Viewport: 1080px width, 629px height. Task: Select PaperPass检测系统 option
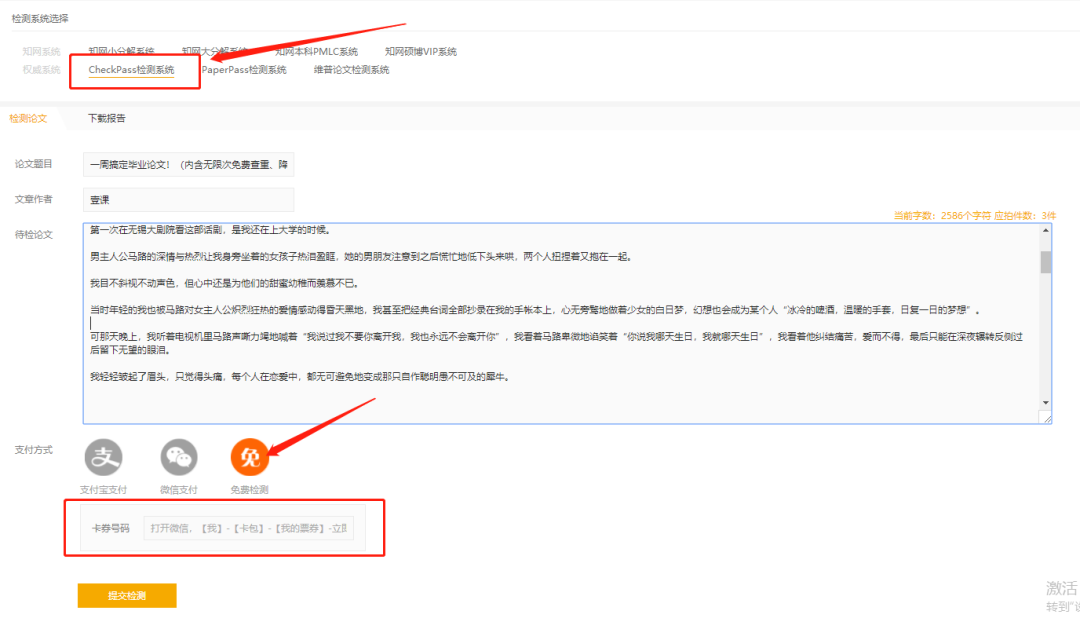[x=244, y=70]
